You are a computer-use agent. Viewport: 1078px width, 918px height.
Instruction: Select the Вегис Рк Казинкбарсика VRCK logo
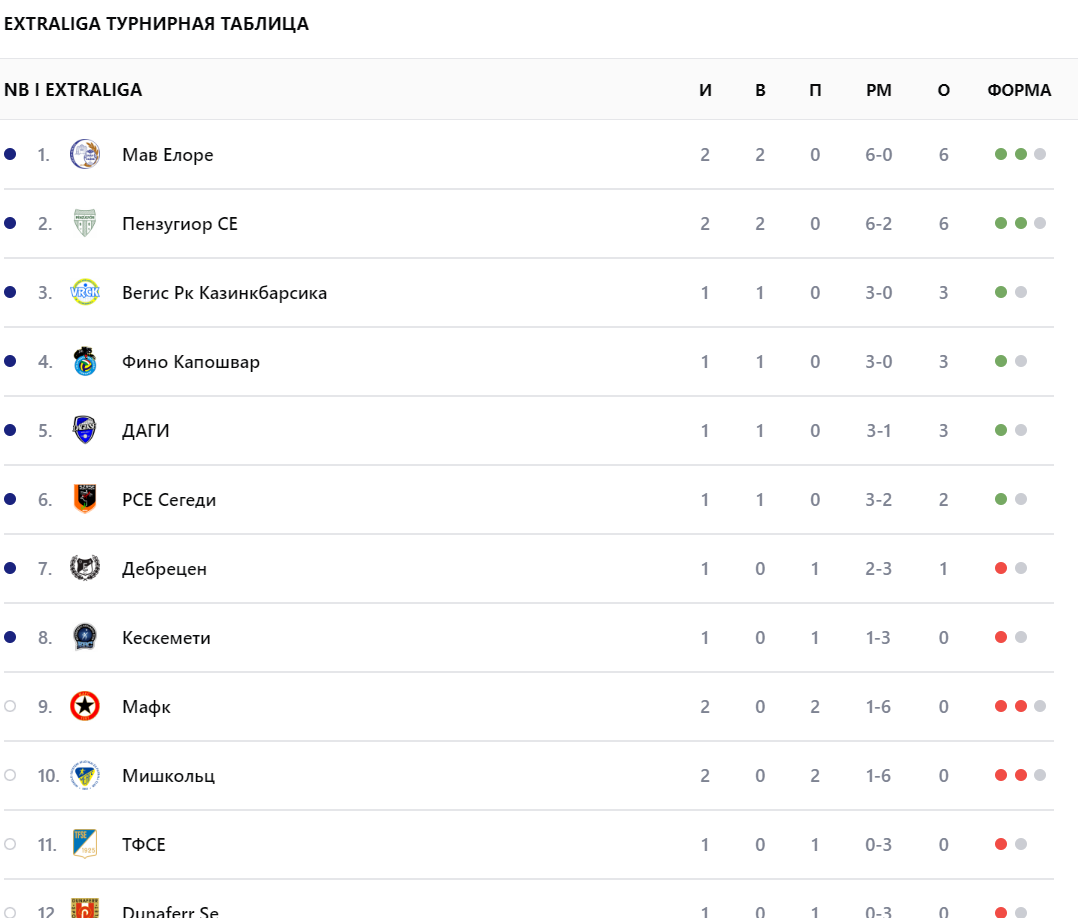(x=85, y=292)
